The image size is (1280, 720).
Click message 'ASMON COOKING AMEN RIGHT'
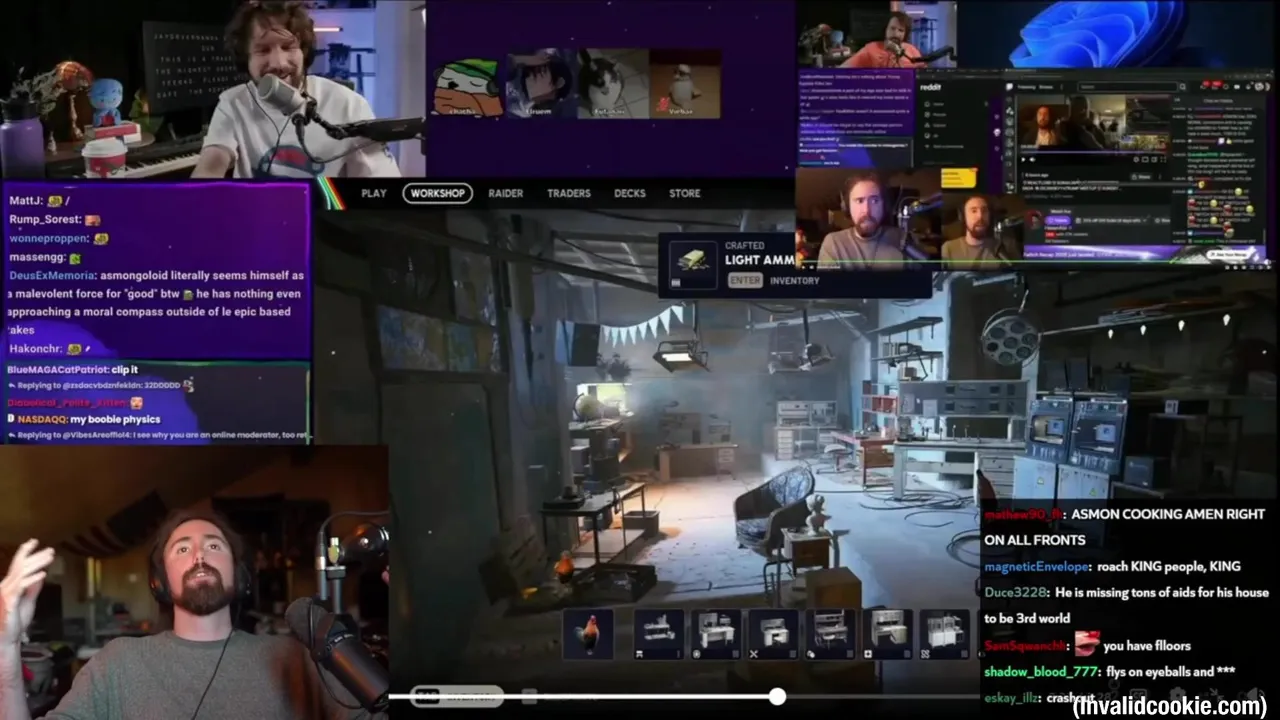pyautogui.click(x=1127, y=527)
